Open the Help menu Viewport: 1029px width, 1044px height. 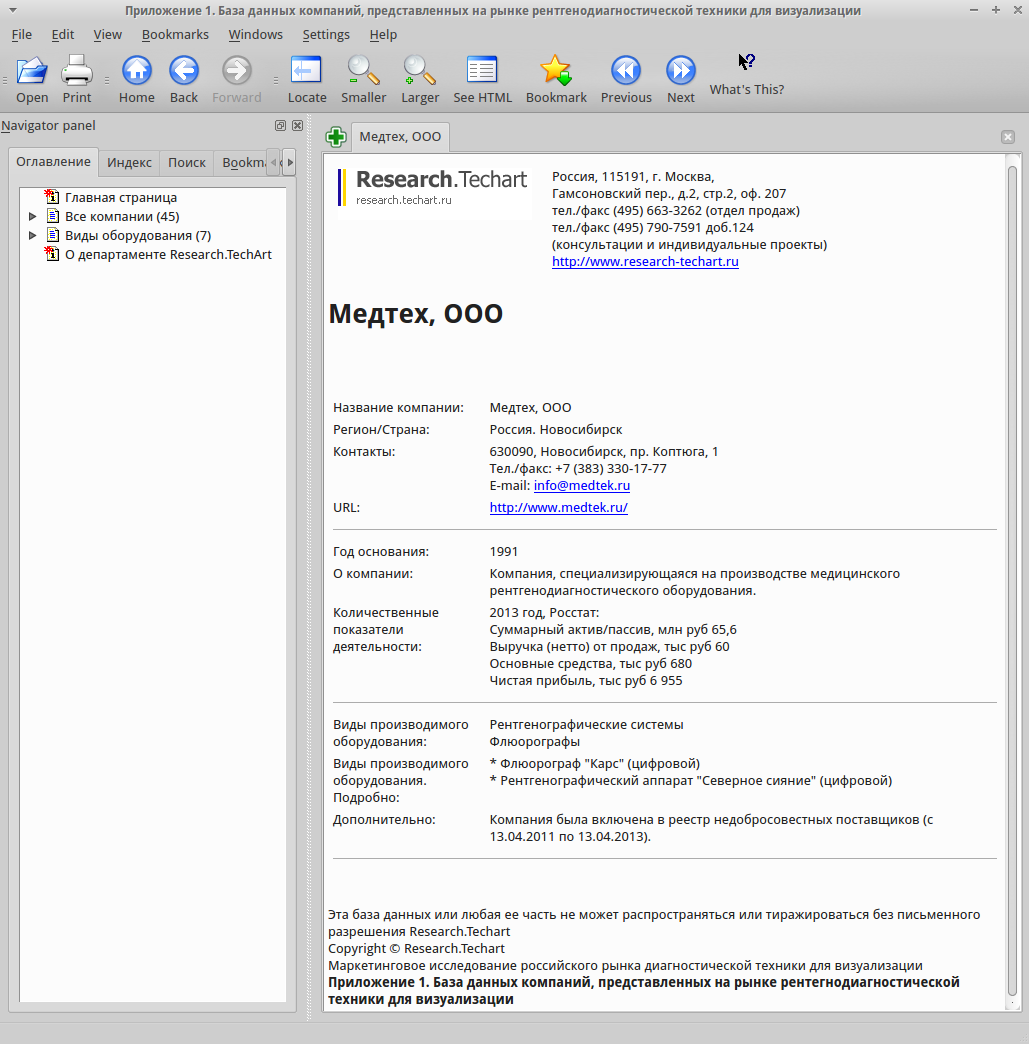point(383,35)
